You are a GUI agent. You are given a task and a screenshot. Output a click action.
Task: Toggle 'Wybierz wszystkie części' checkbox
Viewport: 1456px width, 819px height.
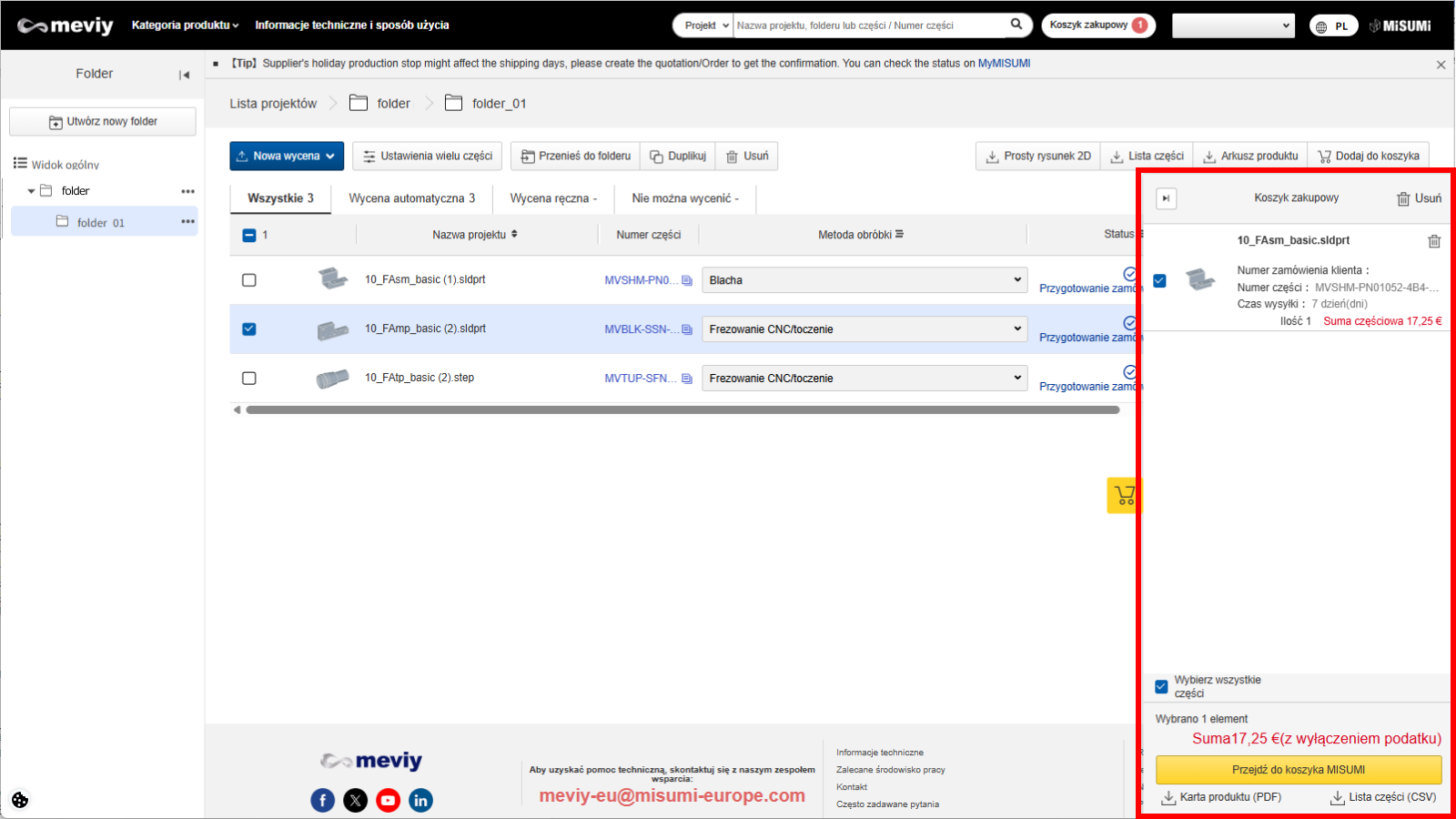point(1161,687)
